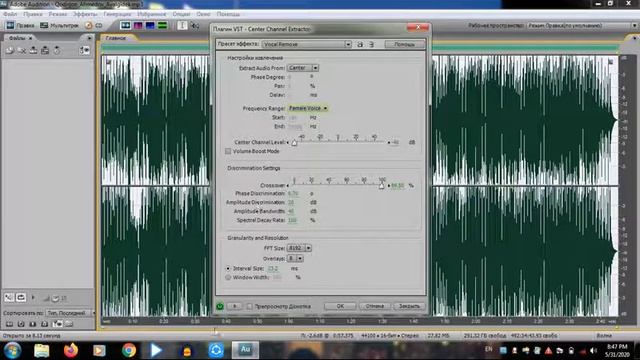Click the Помощь help button in dialog
640x360 pixels.
(405, 44)
